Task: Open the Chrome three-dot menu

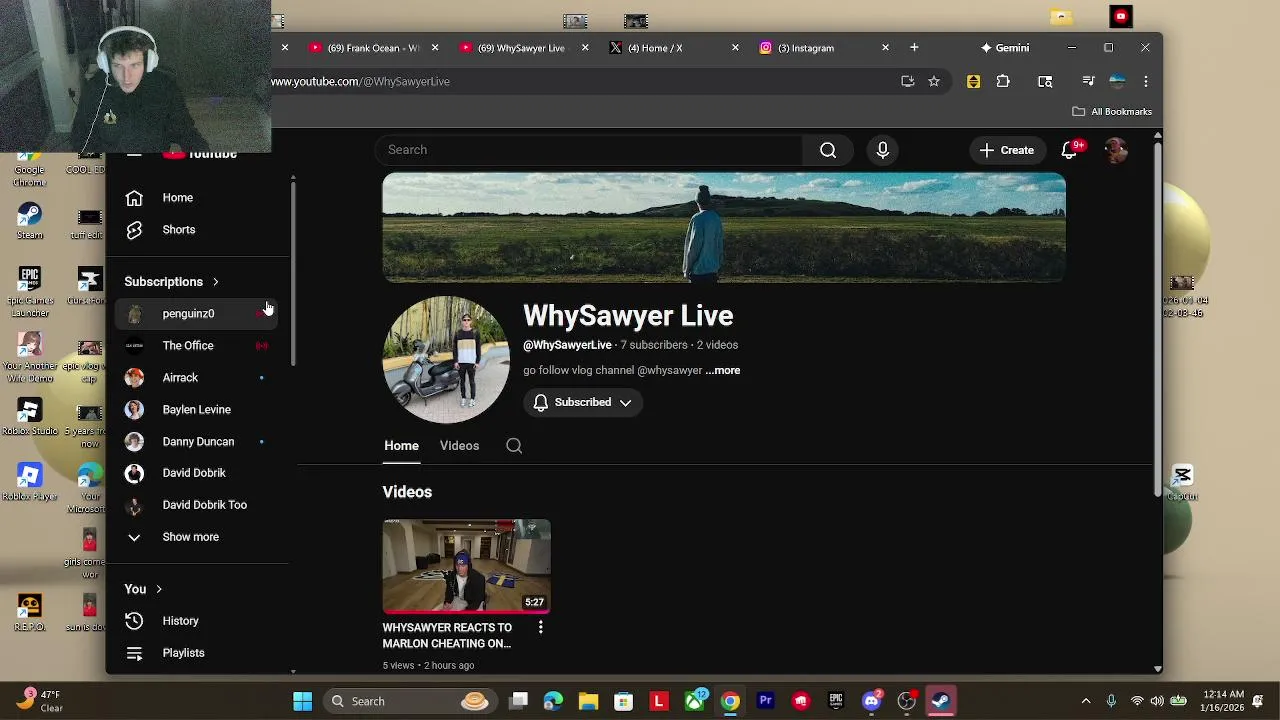Action: click(x=1146, y=81)
